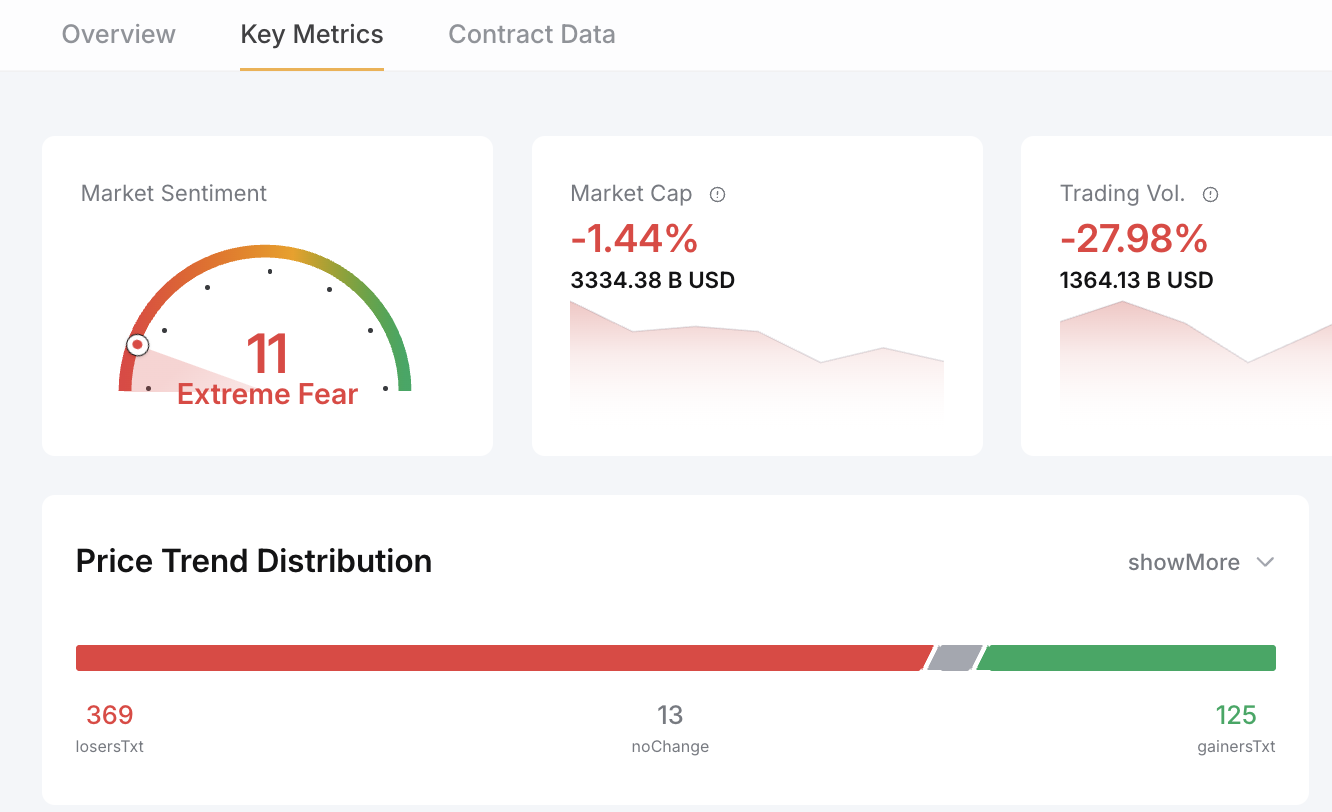Click the gray noChange segment of the bar

point(954,658)
